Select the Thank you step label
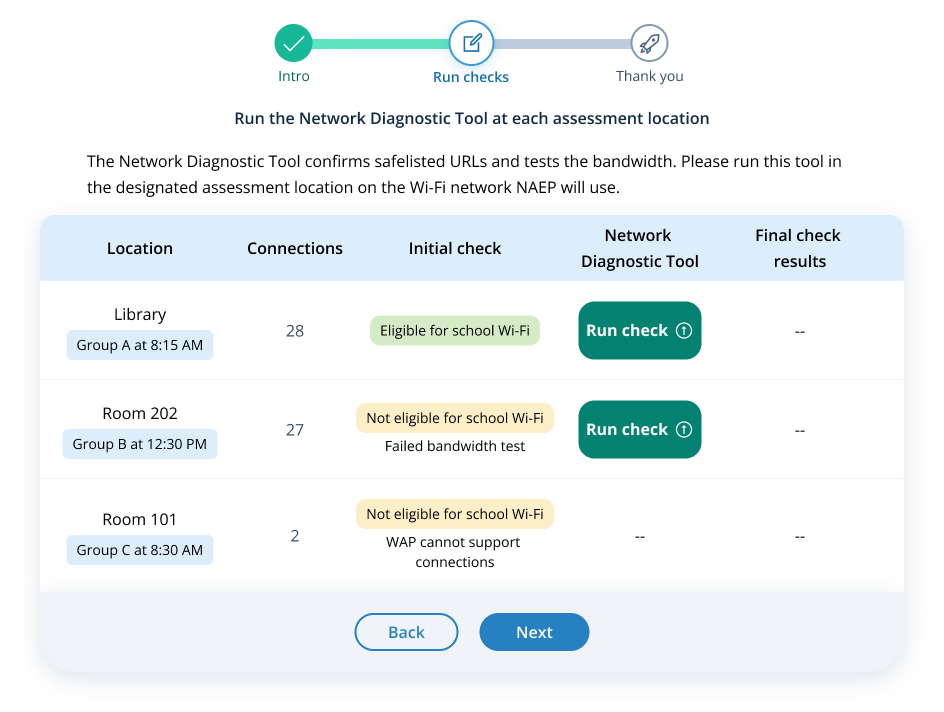Image resolution: width=944 pixels, height=712 pixels. click(650, 76)
